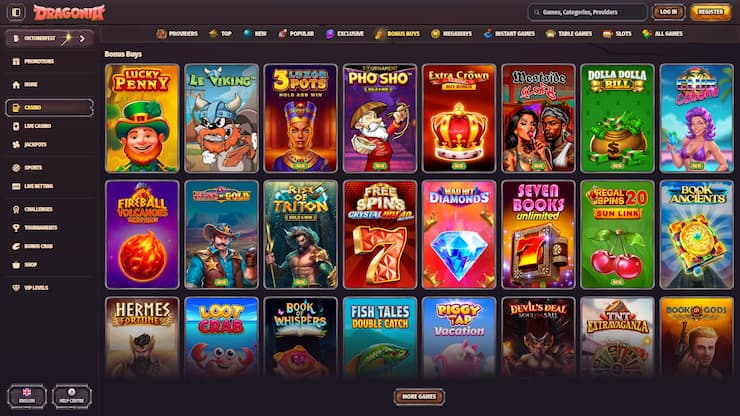Focus the games search field
Image resolution: width=740 pixels, height=416 pixels.
pyautogui.click(x=588, y=12)
